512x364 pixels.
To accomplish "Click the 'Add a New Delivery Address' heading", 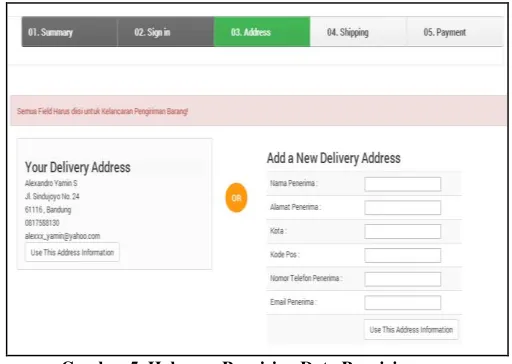I will [334, 158].
